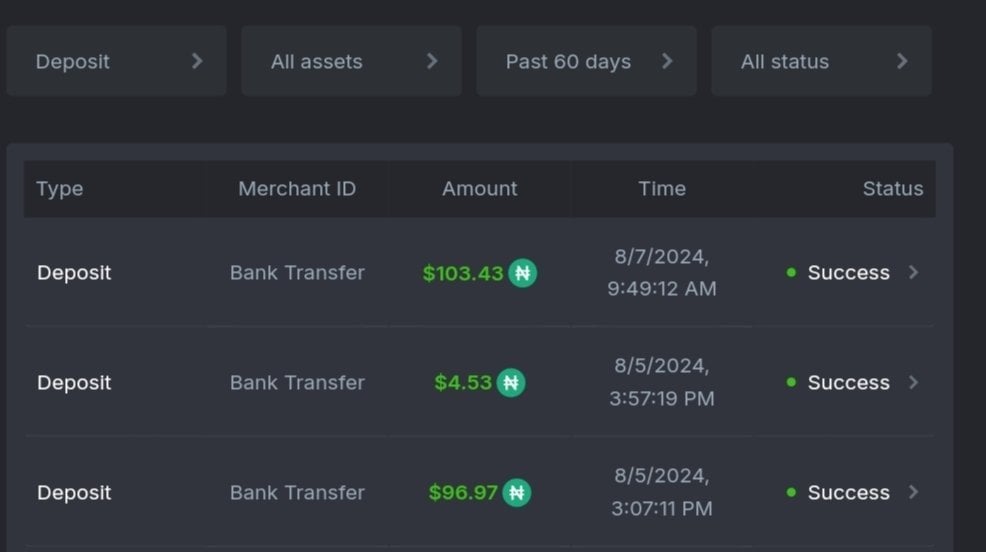Viewport: 986px width, 552px height.
Task: Click the Amount column header
Action: [480, 189]
